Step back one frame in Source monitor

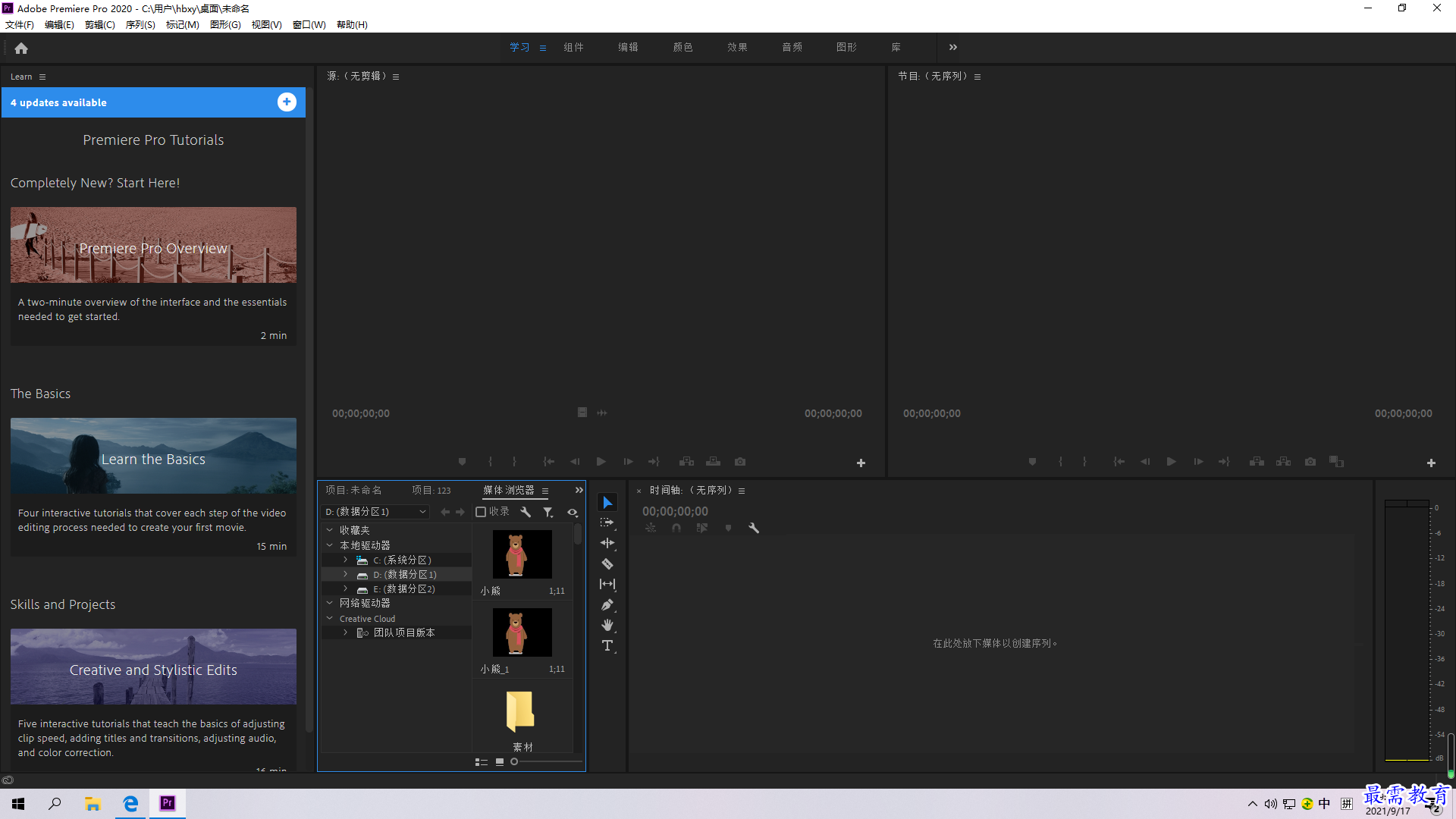(575, 461)
